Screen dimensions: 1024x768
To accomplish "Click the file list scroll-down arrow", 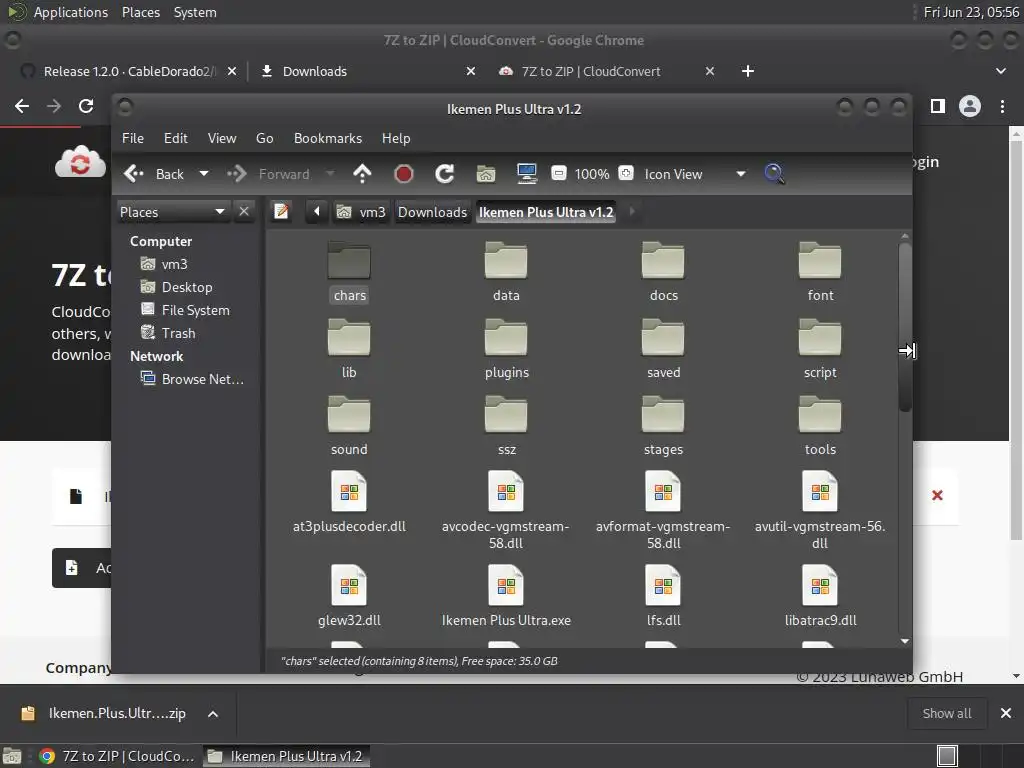I will pos(904,641).
